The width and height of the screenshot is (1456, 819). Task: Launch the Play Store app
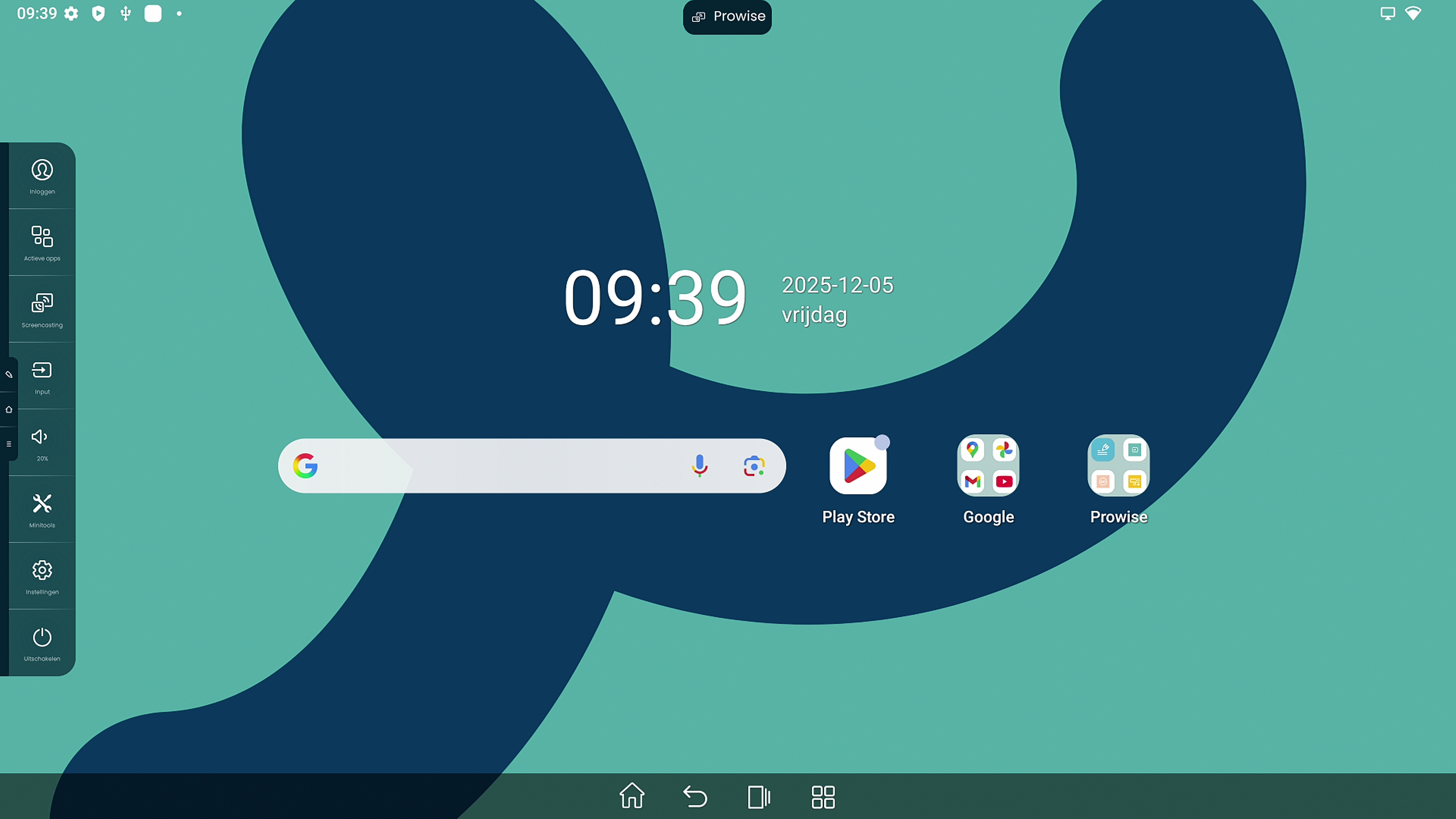tap(857, 465)
